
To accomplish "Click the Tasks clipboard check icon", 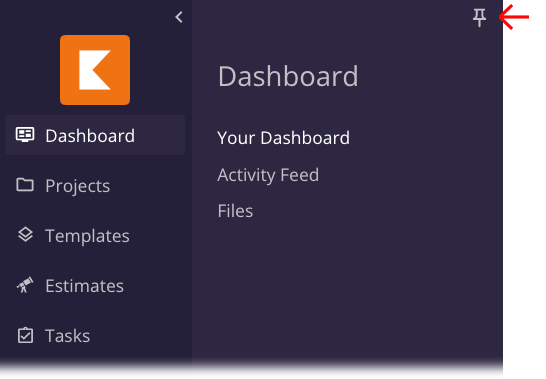I will tap(25, 335).
